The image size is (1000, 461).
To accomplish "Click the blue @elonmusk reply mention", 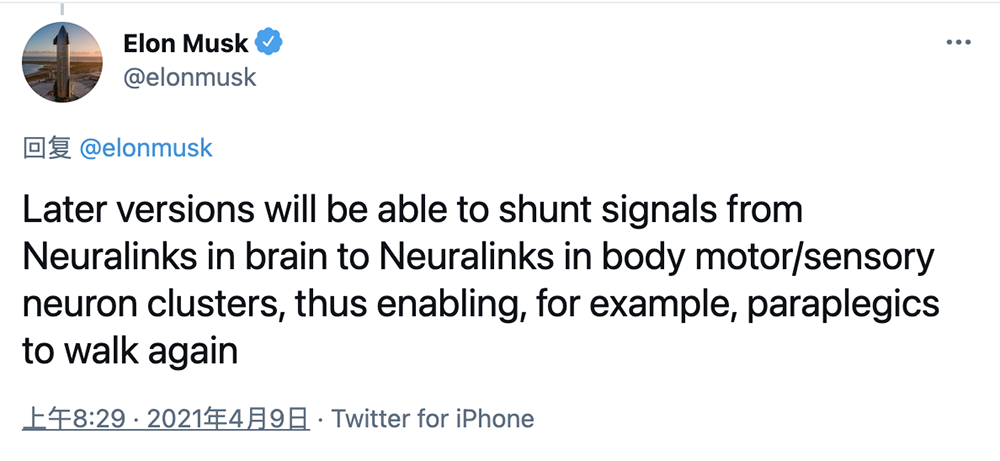I will [x=145, y=148].
